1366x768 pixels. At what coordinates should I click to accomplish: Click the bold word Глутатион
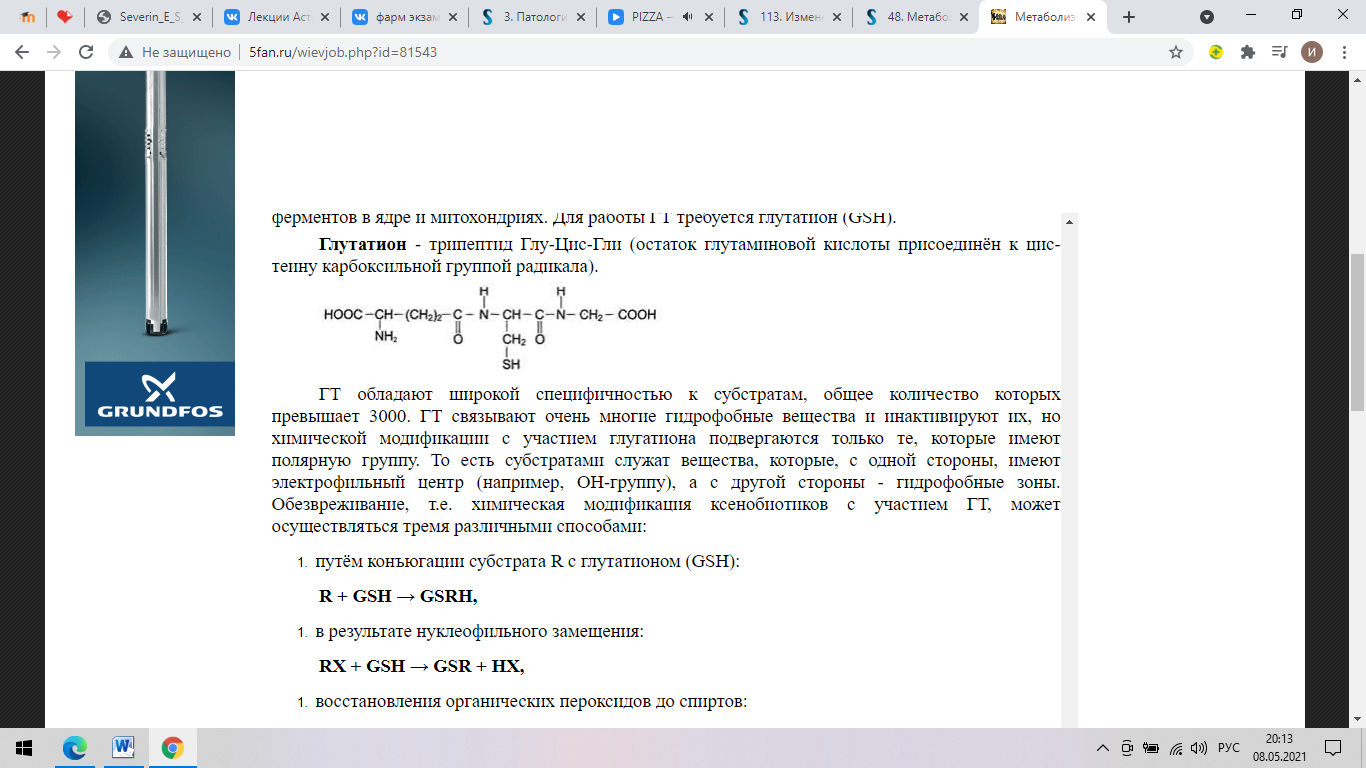(362, 245)
